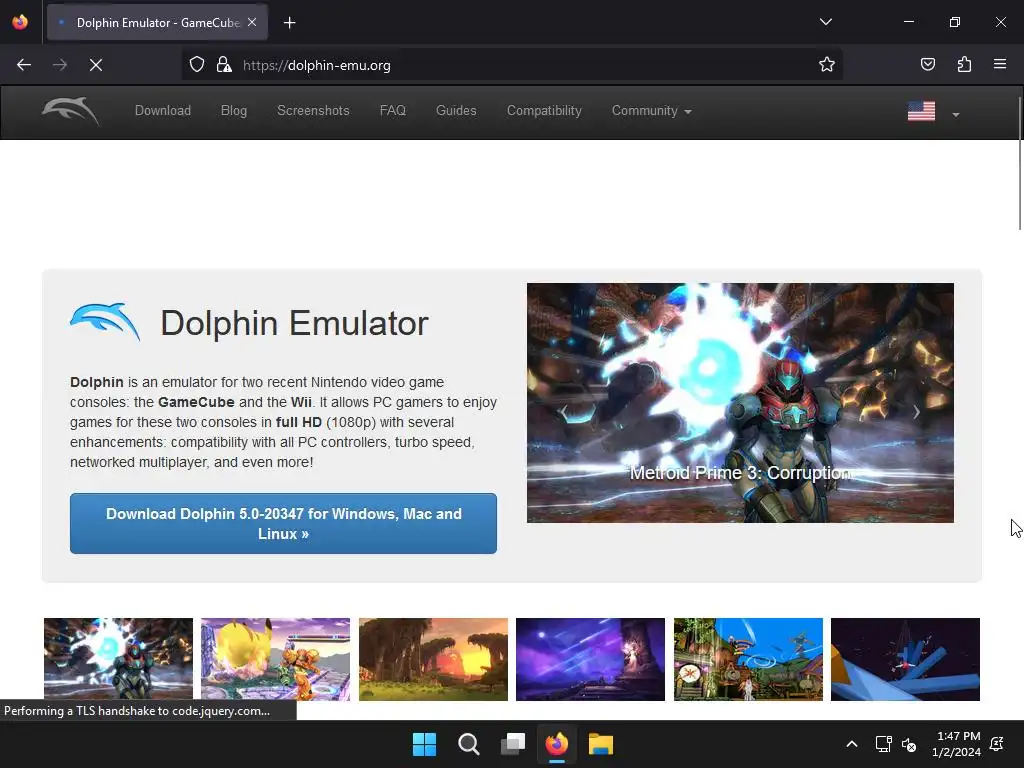The image size is (1024, 768).
Task: Open the clock showing 1:47 PM
Action: coord(957,744)
